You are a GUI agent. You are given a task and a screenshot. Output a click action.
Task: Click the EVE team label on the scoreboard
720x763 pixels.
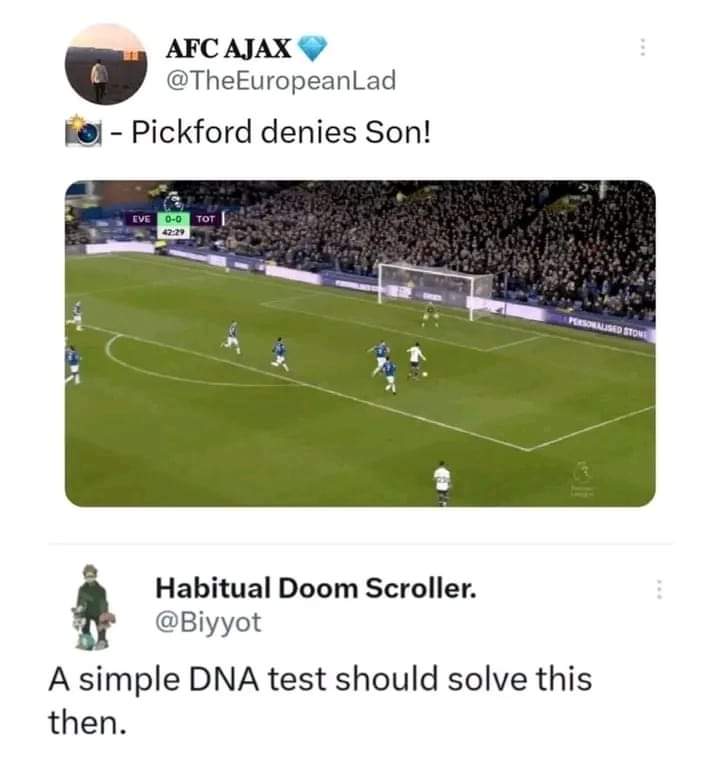[141, 219]
